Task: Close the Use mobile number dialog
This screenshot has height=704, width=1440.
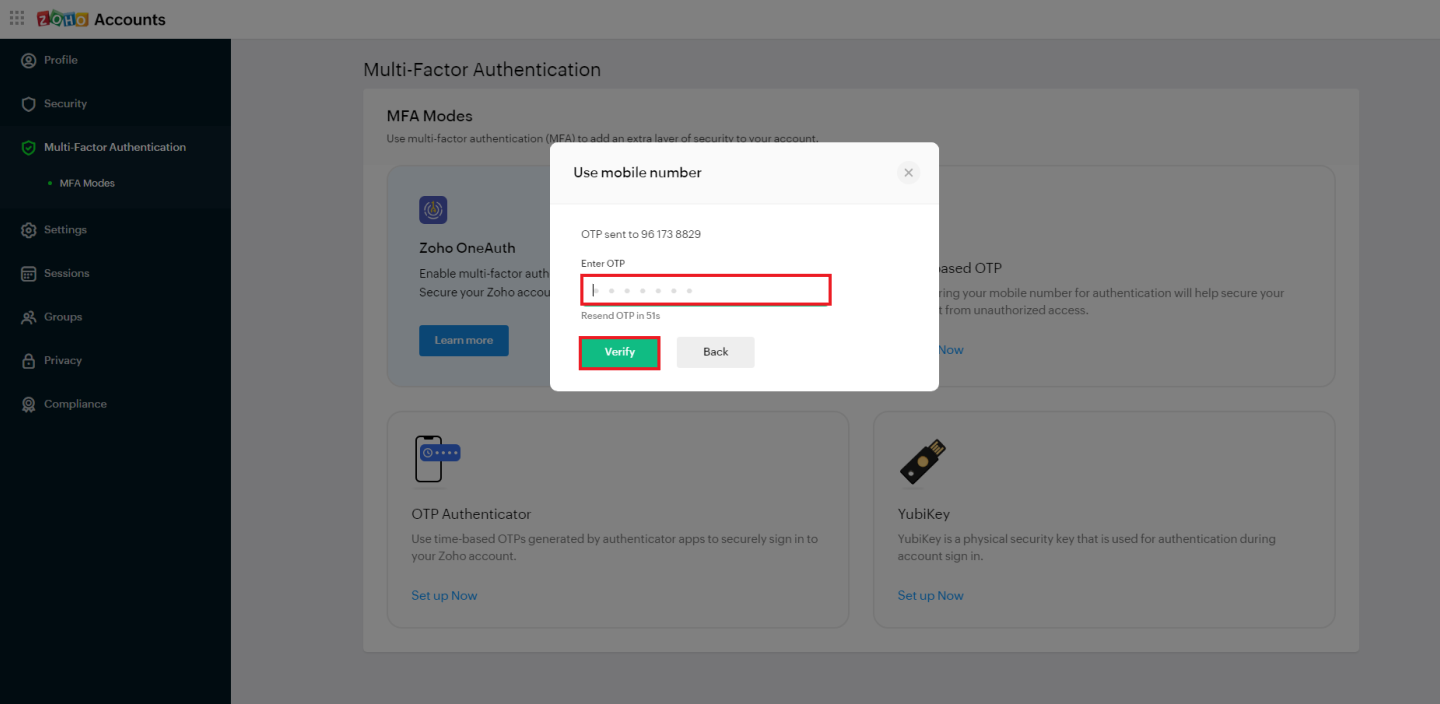Action: pos(908,173)
